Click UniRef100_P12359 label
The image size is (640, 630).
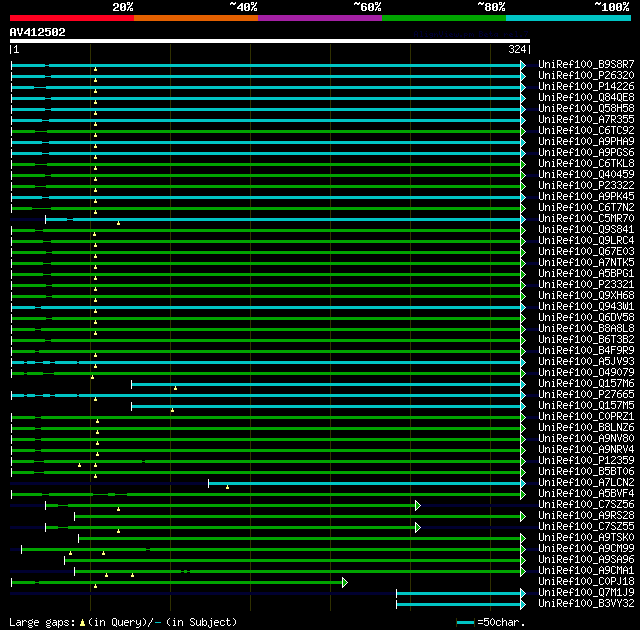pos(586,461)
